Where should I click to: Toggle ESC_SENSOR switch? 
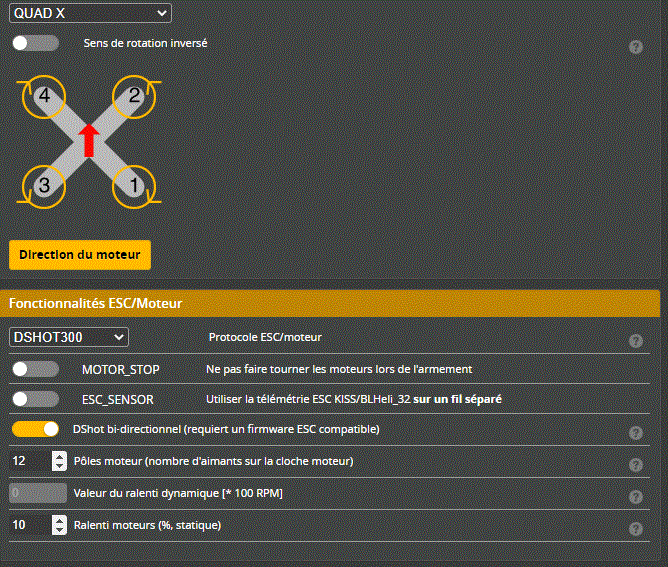tap(35, 399)
